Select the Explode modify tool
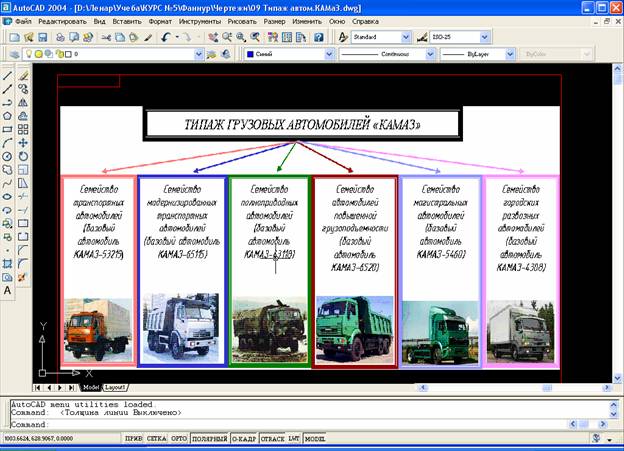 click(x=22, y=277)
